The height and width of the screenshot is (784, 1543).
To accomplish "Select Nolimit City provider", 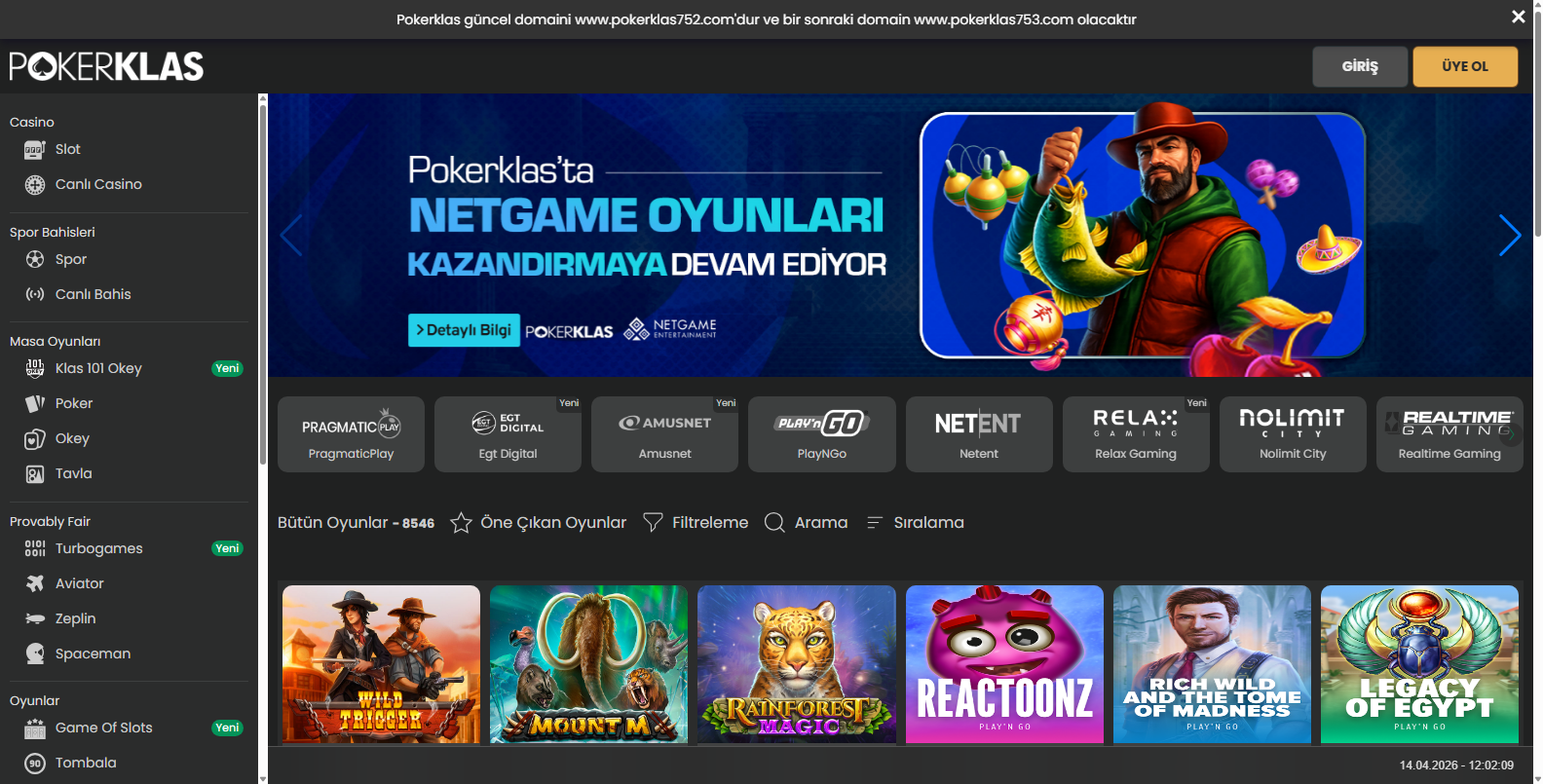I will click(x=1293, y=434).
